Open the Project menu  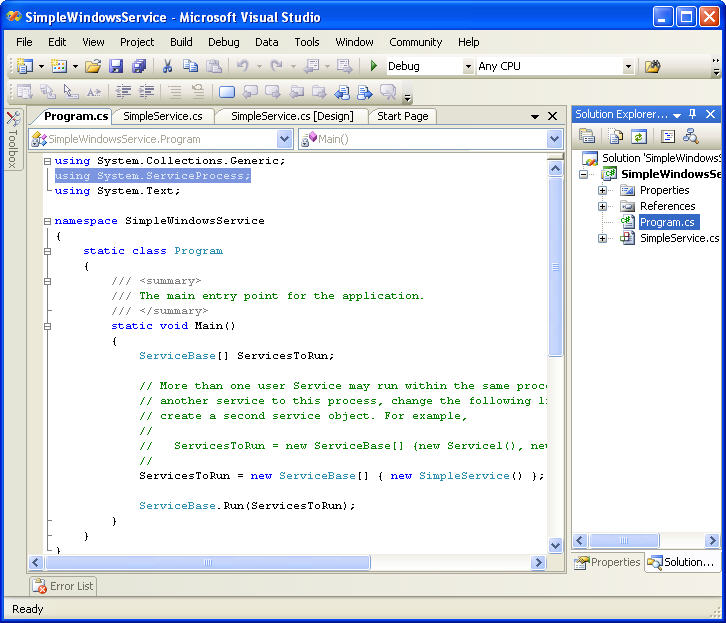click(x=137, y=42)
